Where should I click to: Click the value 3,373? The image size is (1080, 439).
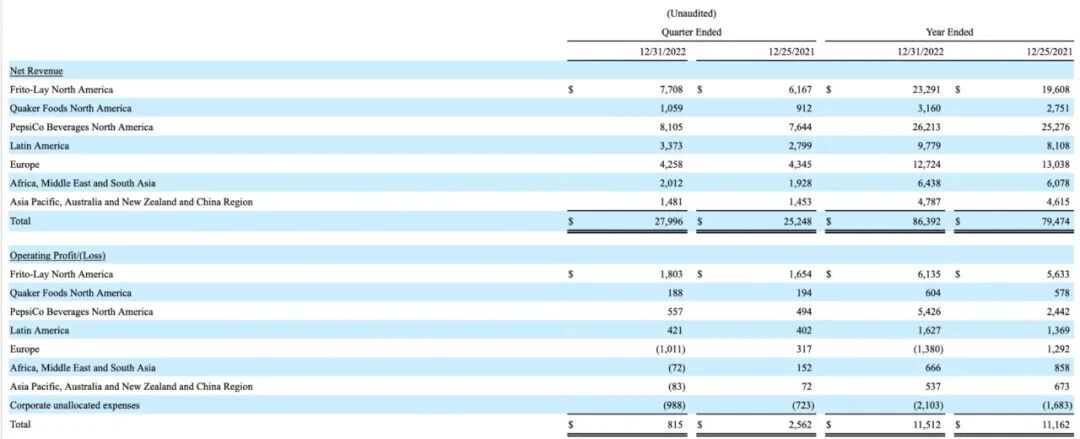click(674, 146)
